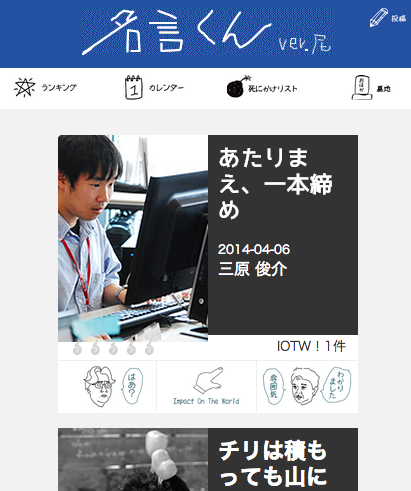Click date 2014-04-06

point(254,249)
